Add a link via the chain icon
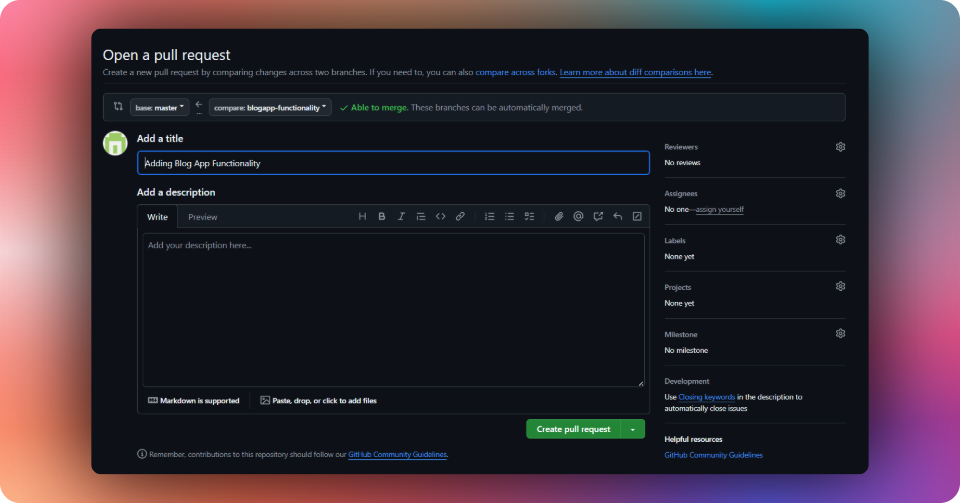The width and height of the screenshot is (960, 503). pyautogui.click(x=460, y=217)
